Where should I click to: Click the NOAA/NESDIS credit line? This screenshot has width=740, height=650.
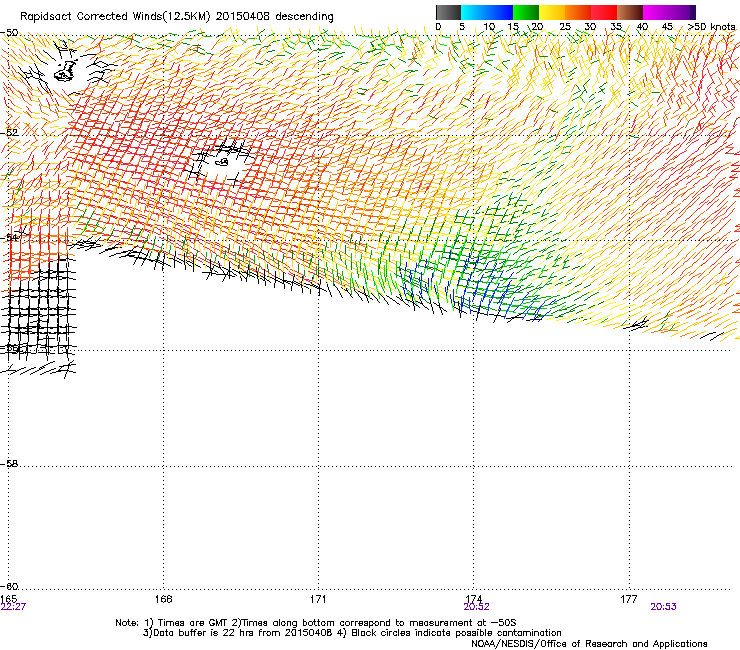coord(589,644)
